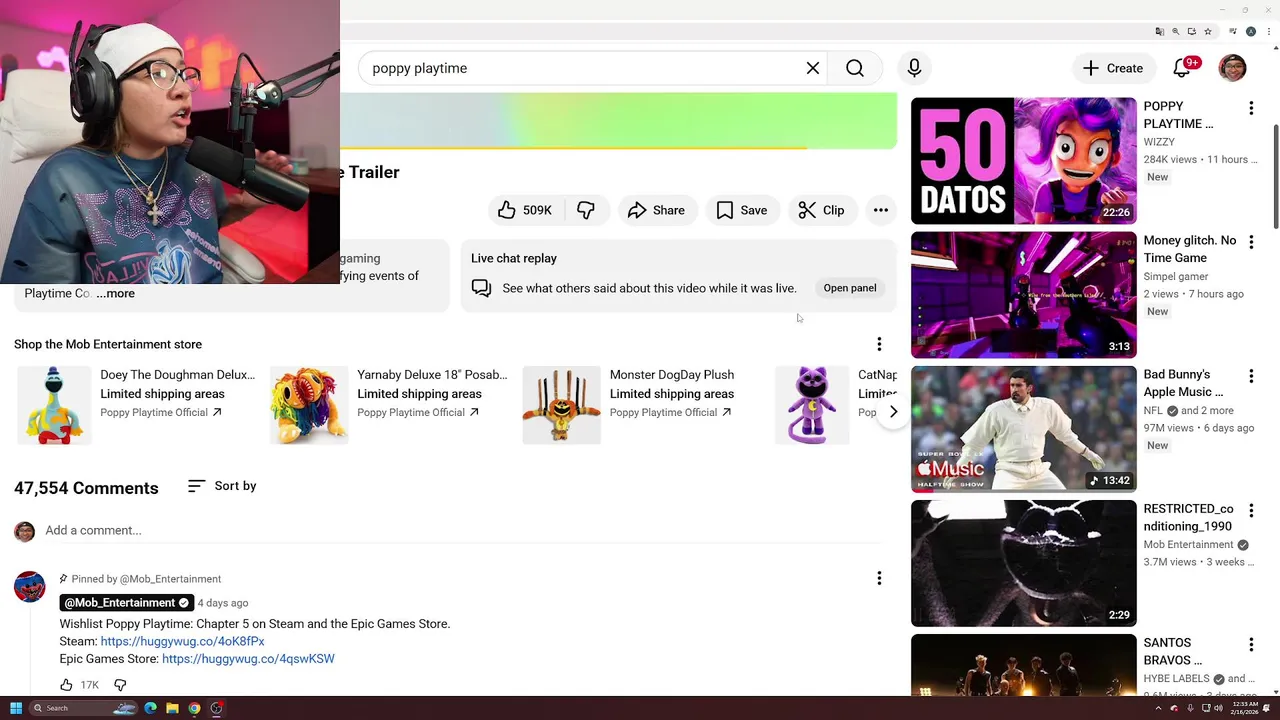
Task: Open the Chrome three-dot menu
Action: pyautogui.click(x=1268, y=32)
